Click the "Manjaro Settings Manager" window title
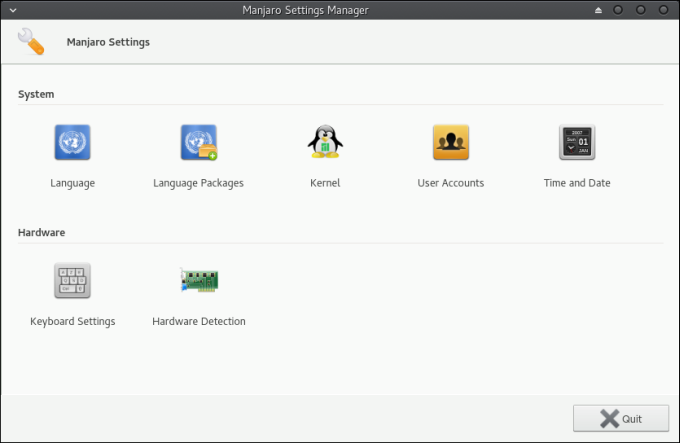680x443 pixels. point(305,10)
